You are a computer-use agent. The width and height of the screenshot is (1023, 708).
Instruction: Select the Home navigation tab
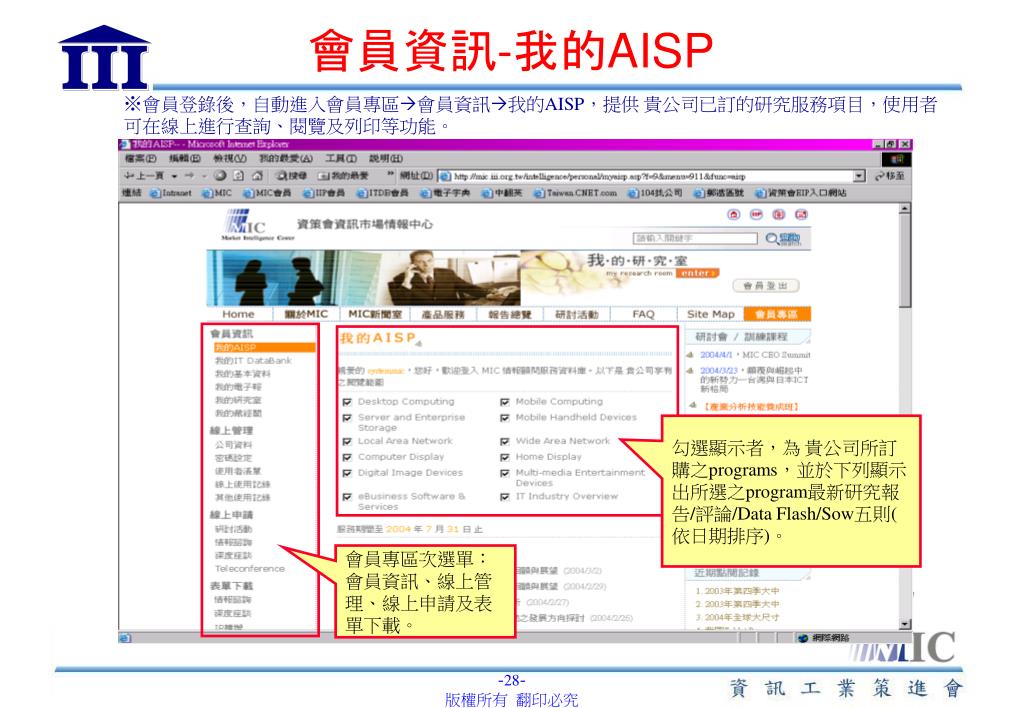238,315
